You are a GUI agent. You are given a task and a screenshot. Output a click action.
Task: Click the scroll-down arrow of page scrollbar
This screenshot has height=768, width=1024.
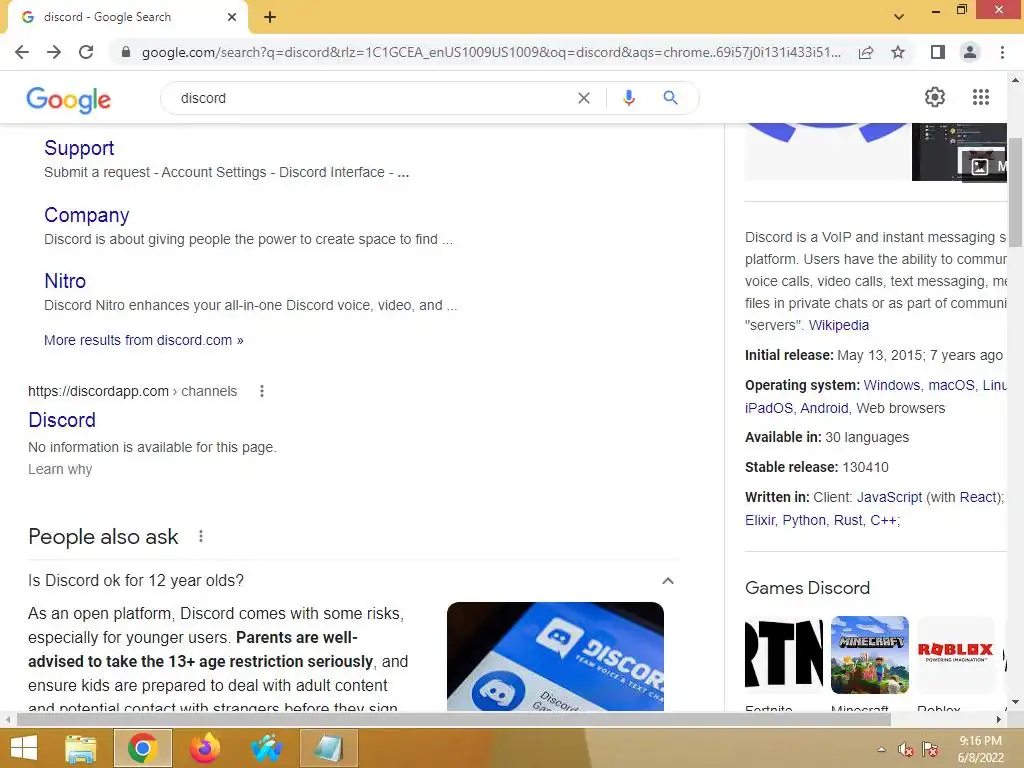1015,703
